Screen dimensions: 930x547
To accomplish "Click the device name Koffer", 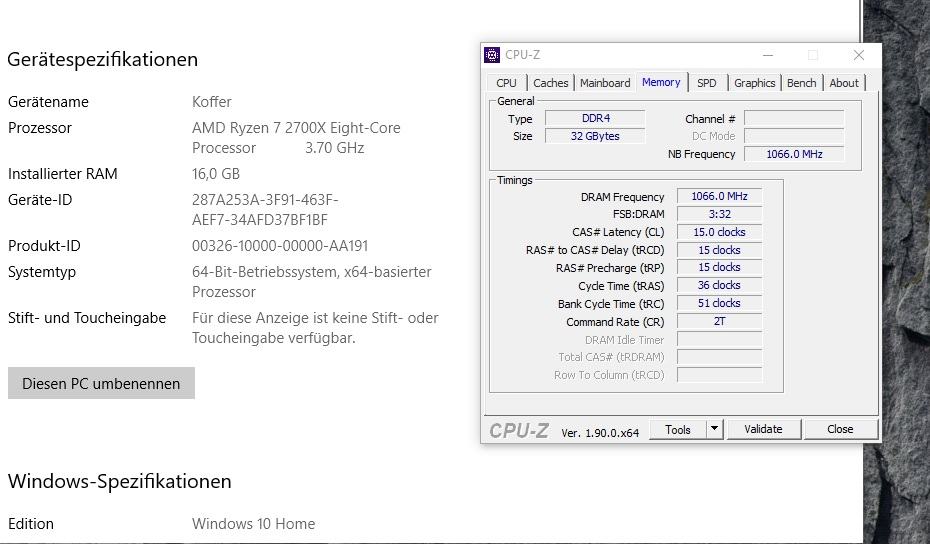I will pyautogui.click(x=212, y=101).
